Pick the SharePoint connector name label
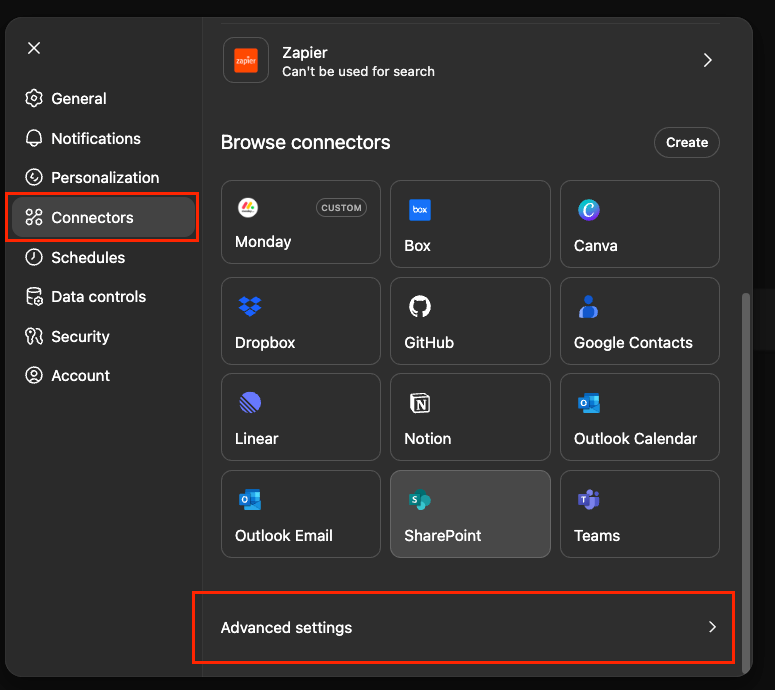This screenshot has width=775, height=690. pos(442,535)
